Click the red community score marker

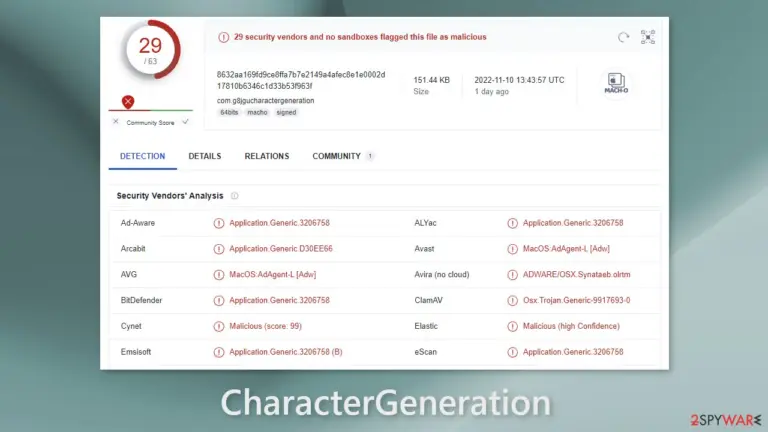pos(128,101)
